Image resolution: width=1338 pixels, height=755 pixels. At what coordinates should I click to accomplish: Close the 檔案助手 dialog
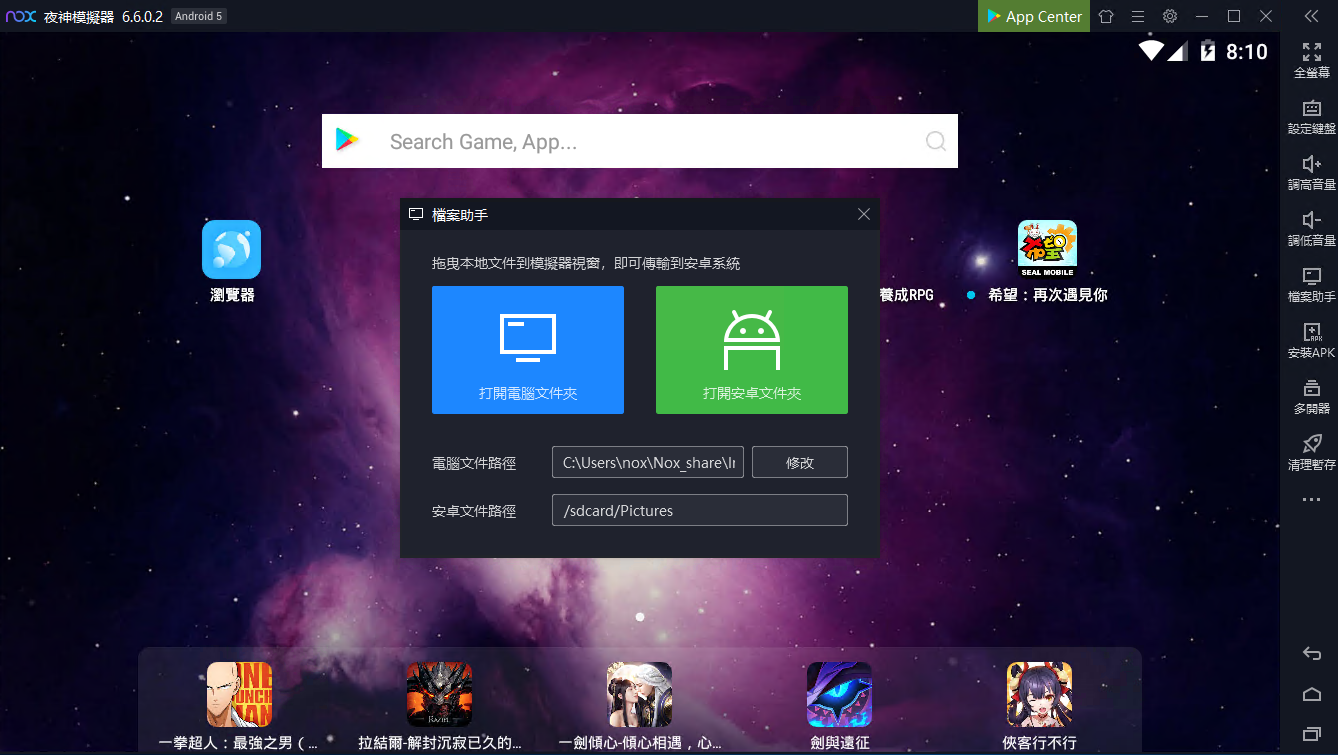(x=864, y=214)
